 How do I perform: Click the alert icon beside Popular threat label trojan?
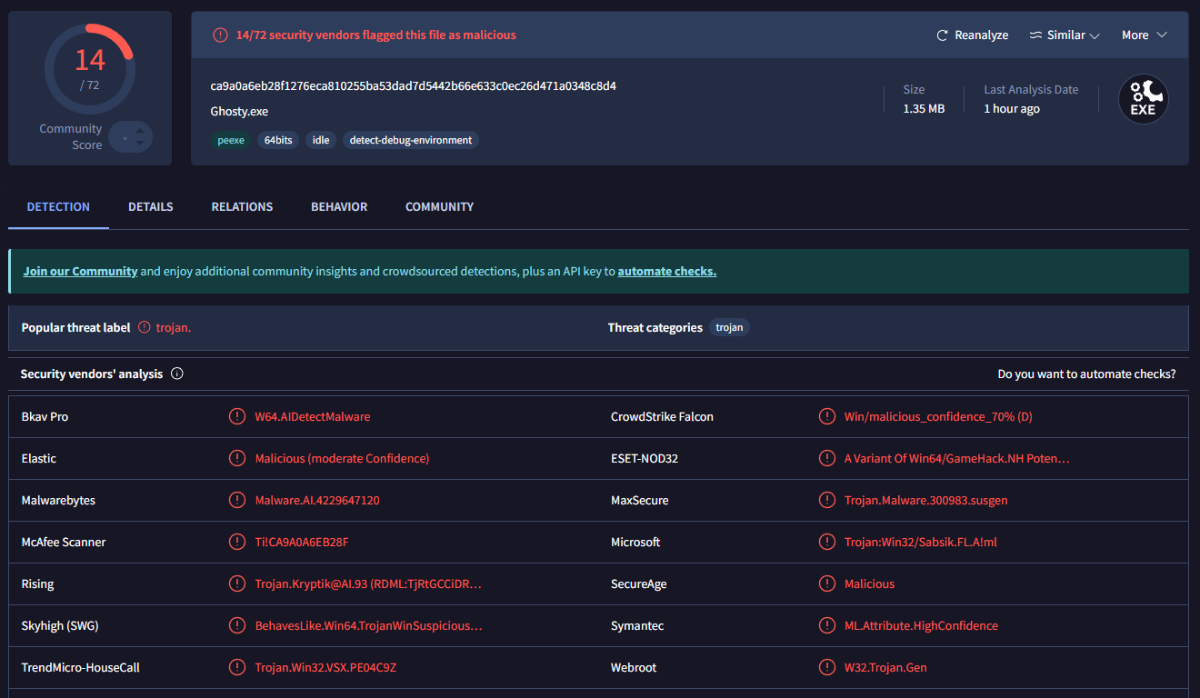(144, 327)
